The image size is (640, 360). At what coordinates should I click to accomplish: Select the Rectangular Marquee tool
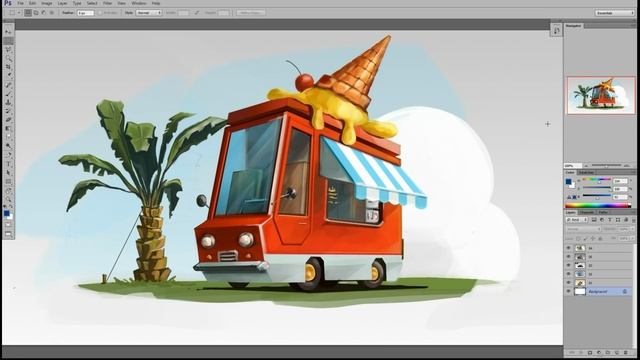pos(8,41)
